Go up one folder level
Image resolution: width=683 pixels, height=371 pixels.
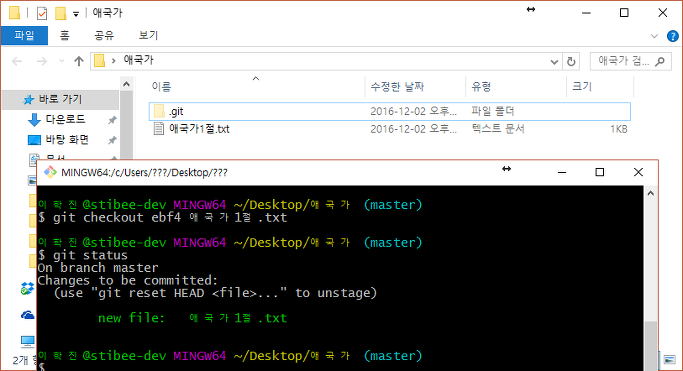pos(78,61)
